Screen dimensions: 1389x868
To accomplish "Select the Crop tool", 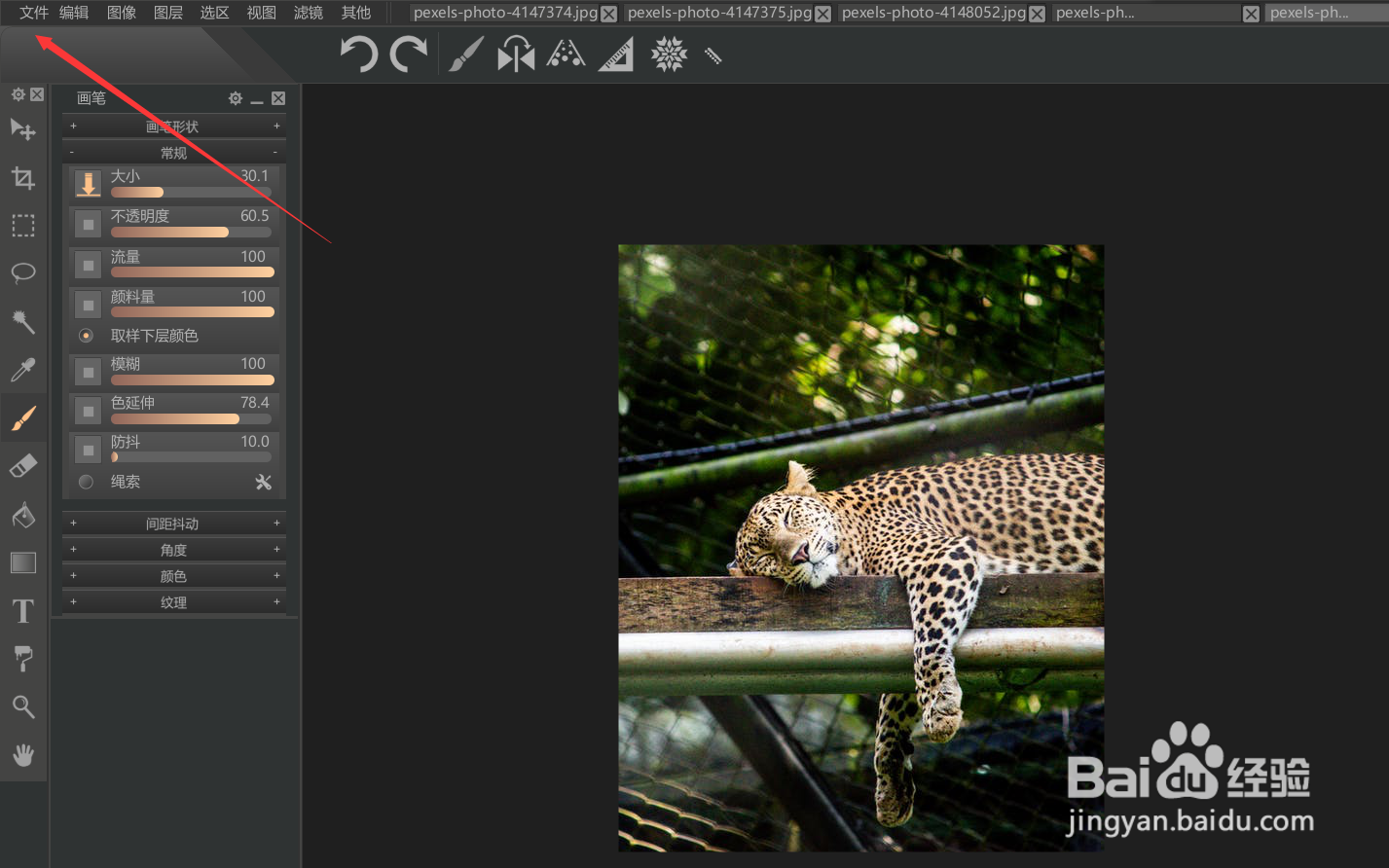I will [x=22, y=178].
